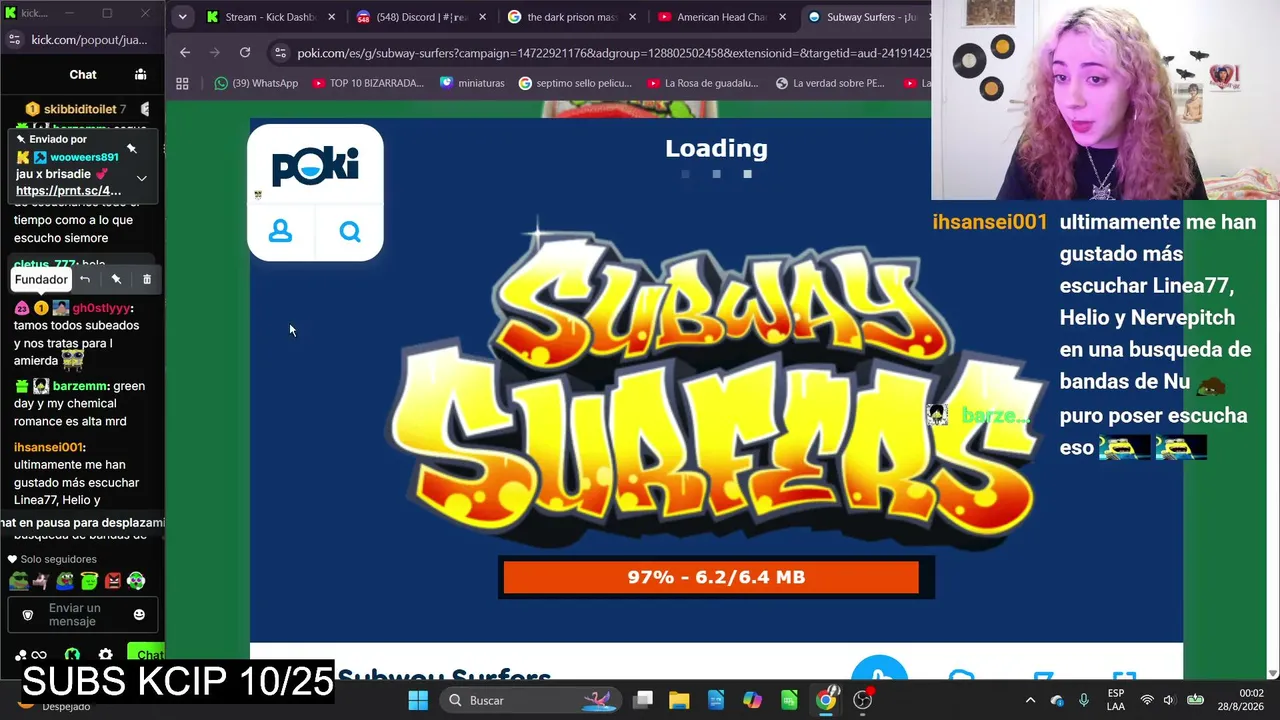
Task: Select the green headphones emote
Action: (x=136, y=580)
